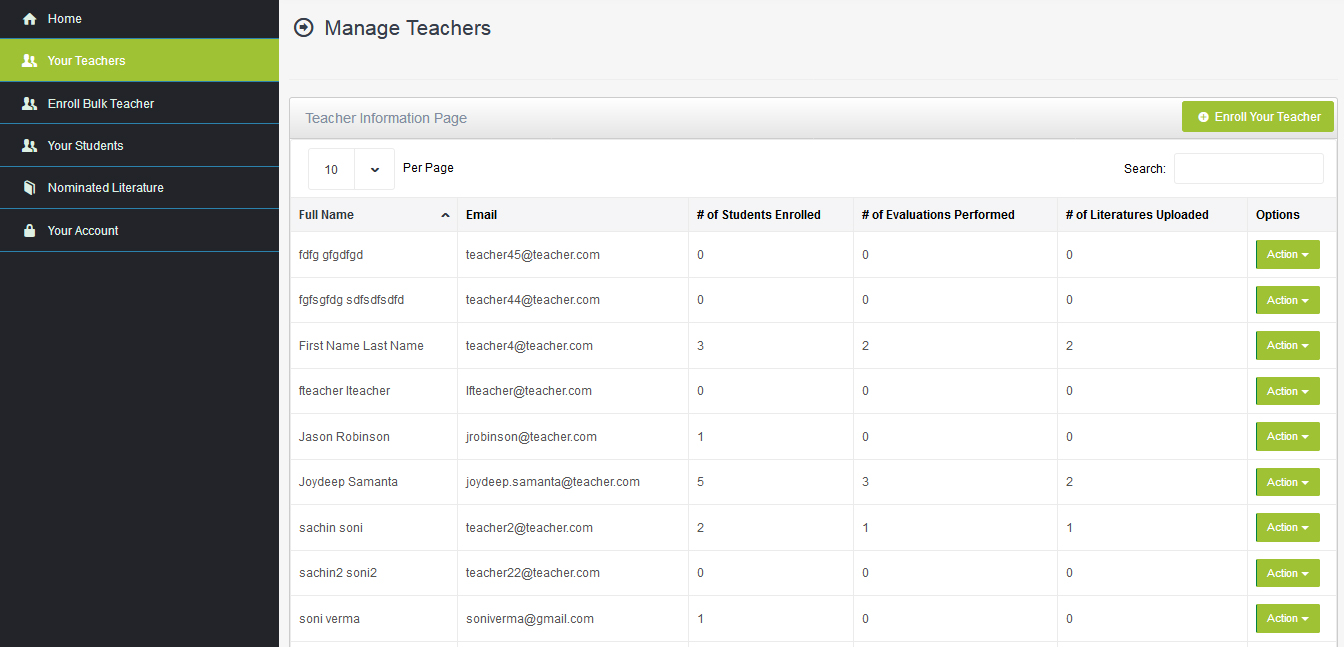Click email teacher45@teacher.com
The width and height of the screenshot is (1344, 647).
533,255
